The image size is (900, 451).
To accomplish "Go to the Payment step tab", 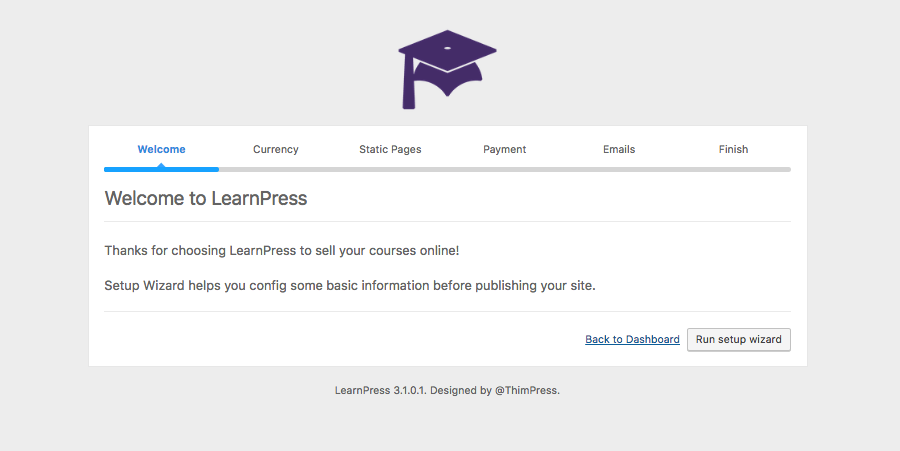I will click(x=504, y=149).
